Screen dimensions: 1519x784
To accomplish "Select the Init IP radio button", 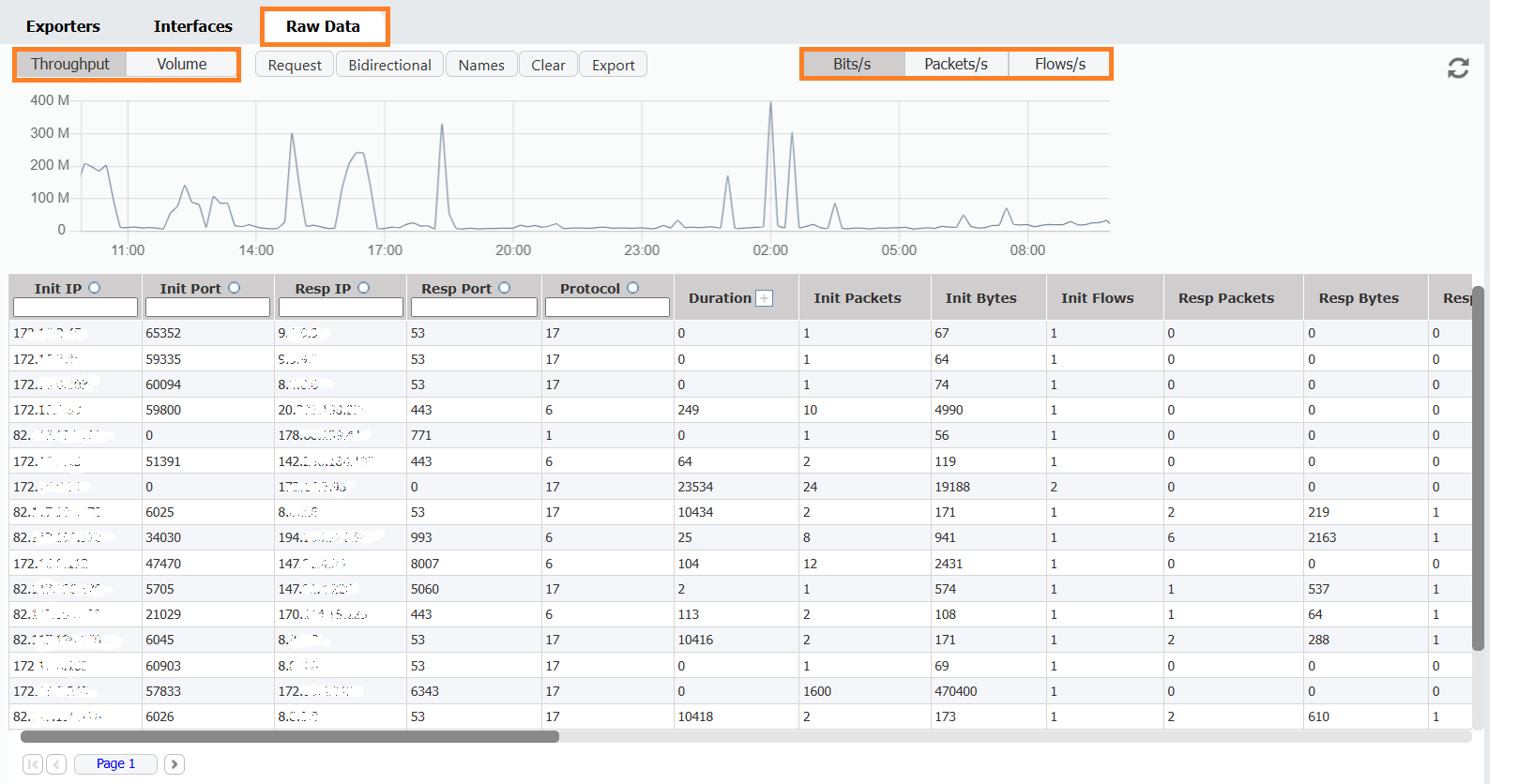I will tap(94, 288).
